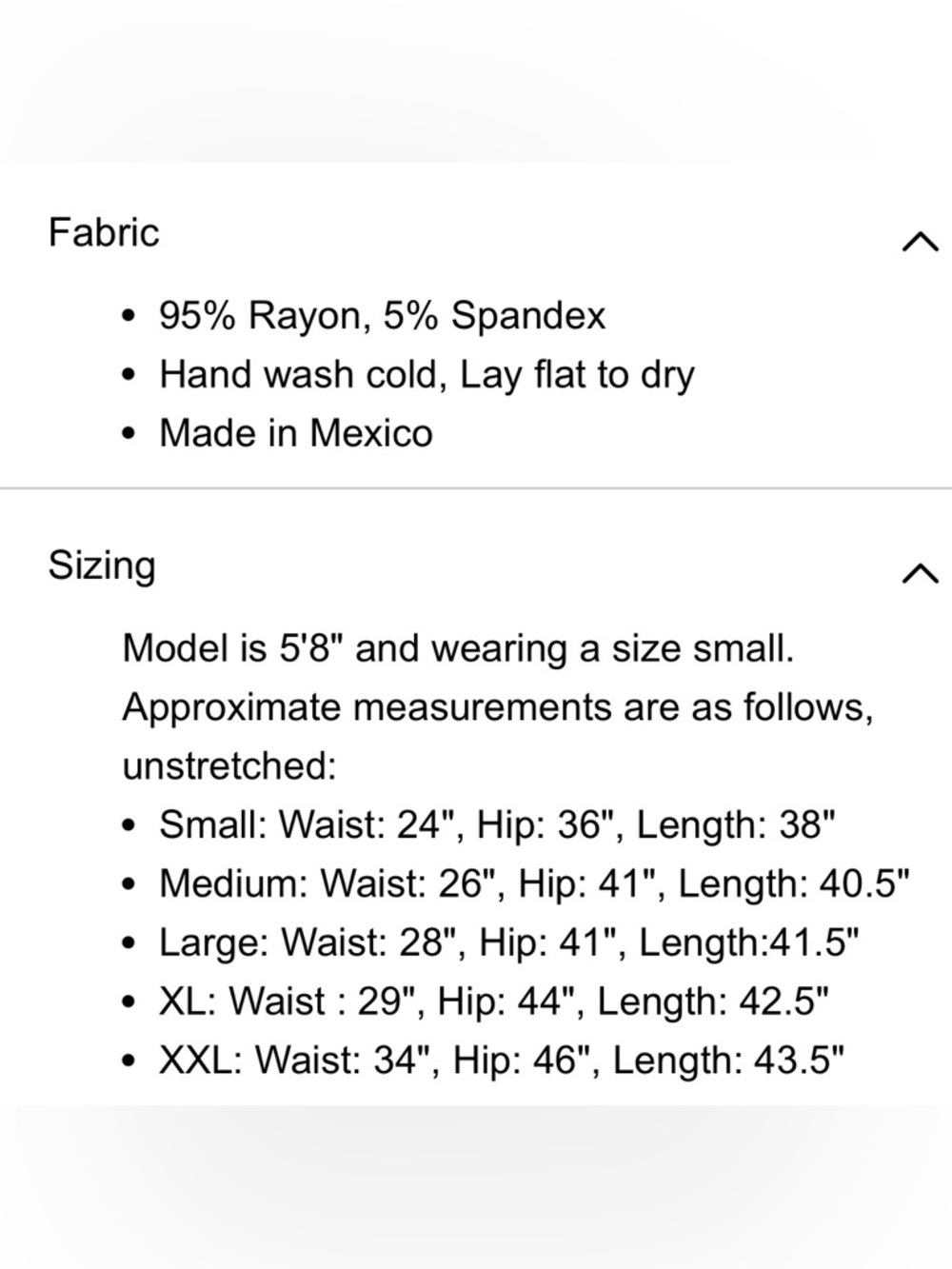Select the XXL size measurements line
The image size is (952, 1269).
pos(501,1061)
